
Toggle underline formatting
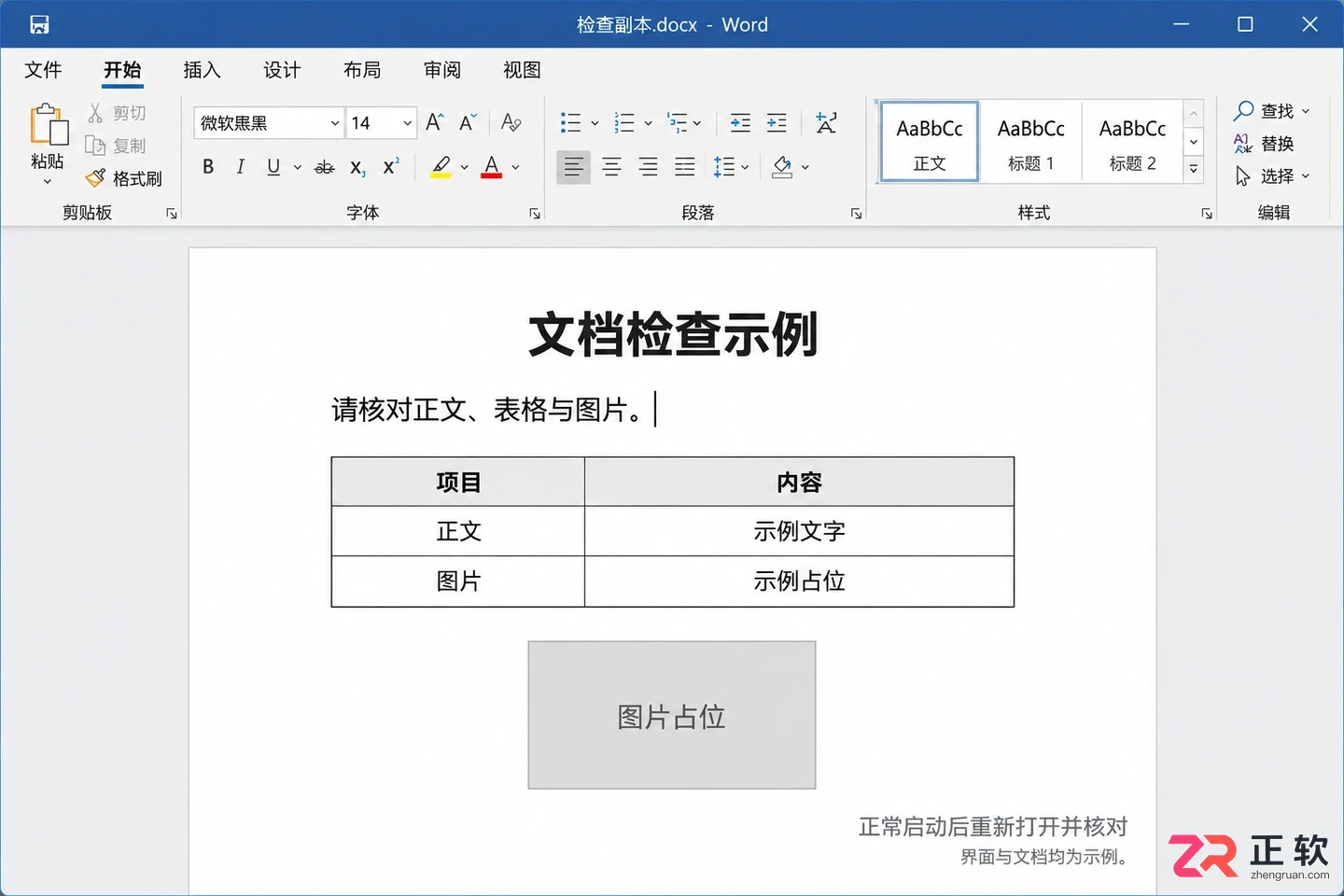pyautogui.click(x=273, y=167)
